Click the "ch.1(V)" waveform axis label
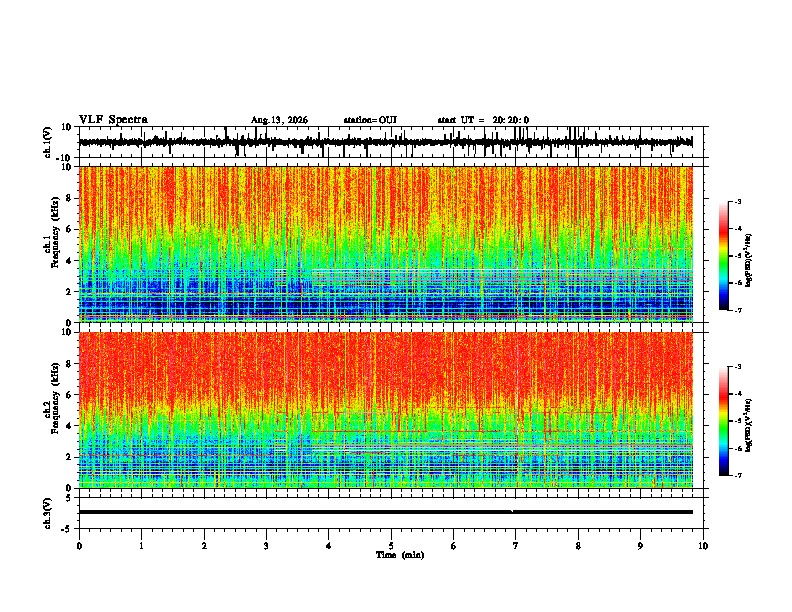Image resolution: width=792 pixels, height=612 pixels. [x=48, y=142]
